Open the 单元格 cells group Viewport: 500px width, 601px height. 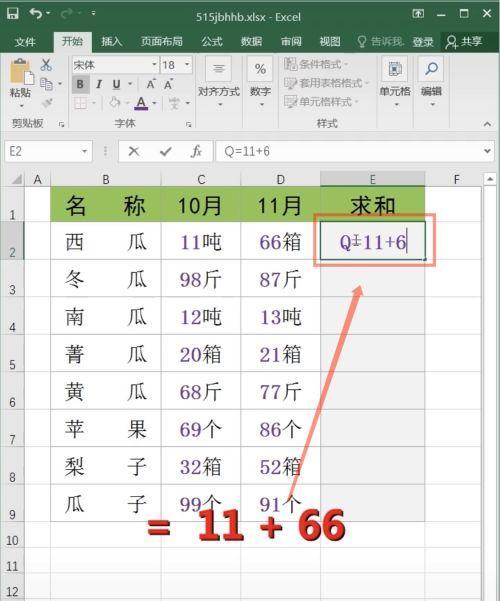click(x=395, y=81)
